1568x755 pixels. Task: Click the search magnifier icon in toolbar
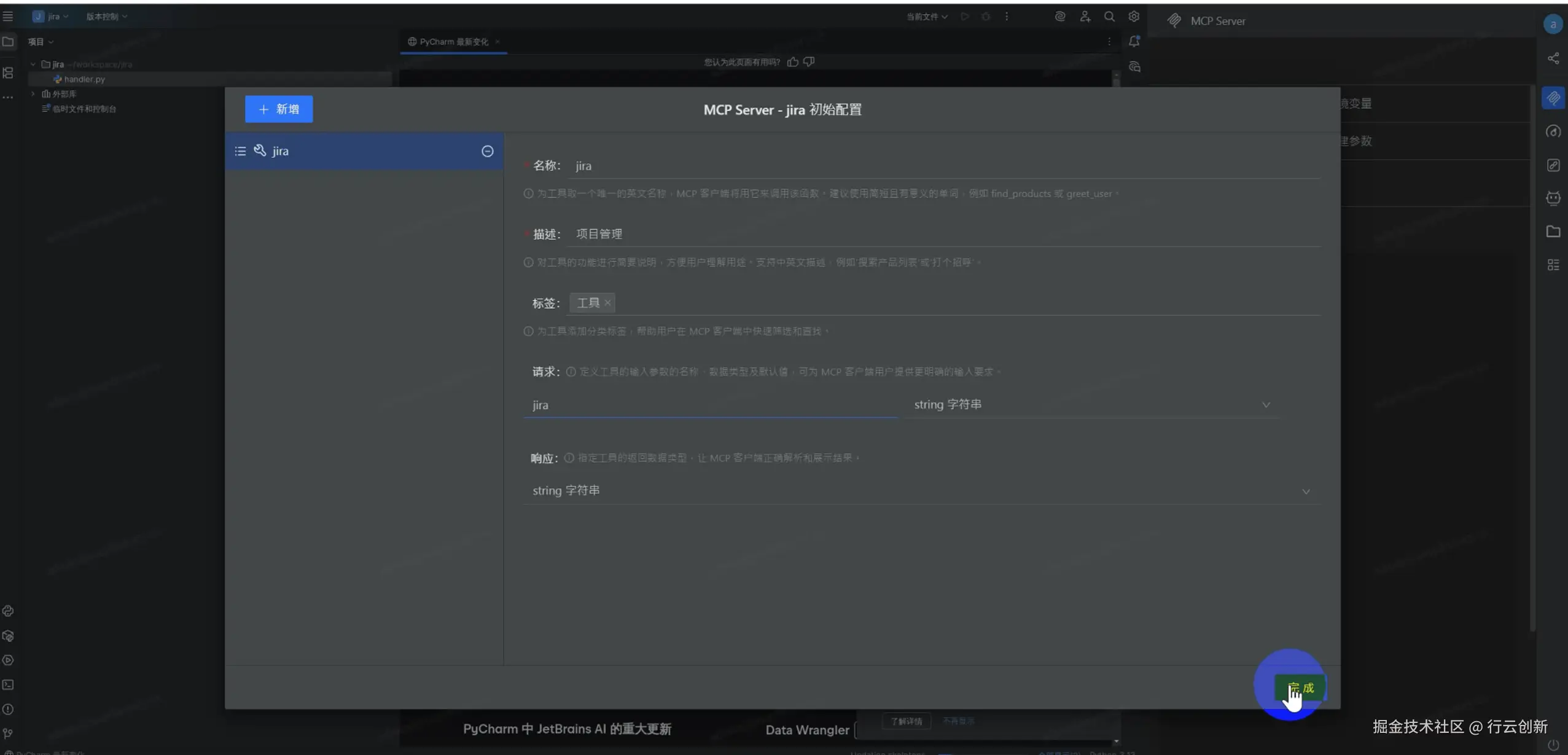[x=1109, y=17]
